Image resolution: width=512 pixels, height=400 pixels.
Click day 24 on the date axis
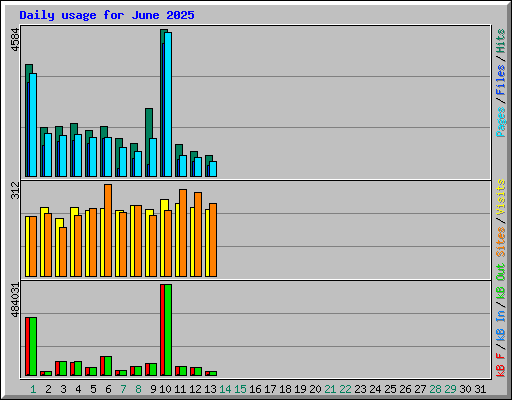coord(375,389)
